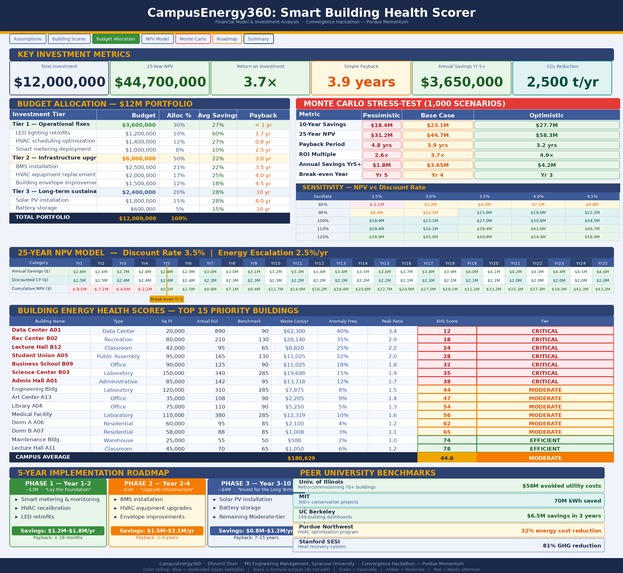623x573 pixels.
Task: Click the Tier 2 budget value $6,000,000
Action: (139, 158)
